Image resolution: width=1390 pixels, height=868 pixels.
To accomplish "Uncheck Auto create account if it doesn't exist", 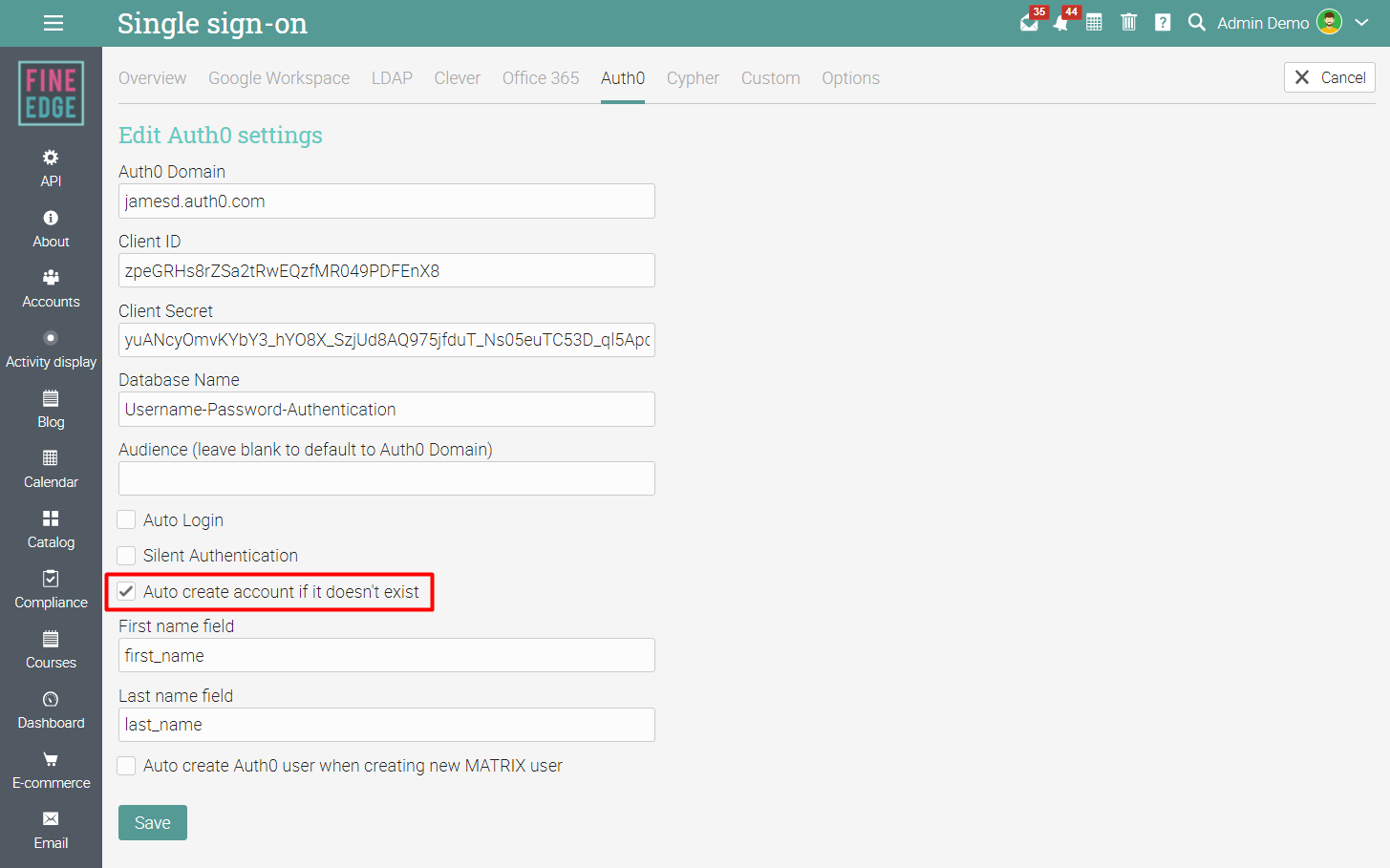I will pos(126,591).
